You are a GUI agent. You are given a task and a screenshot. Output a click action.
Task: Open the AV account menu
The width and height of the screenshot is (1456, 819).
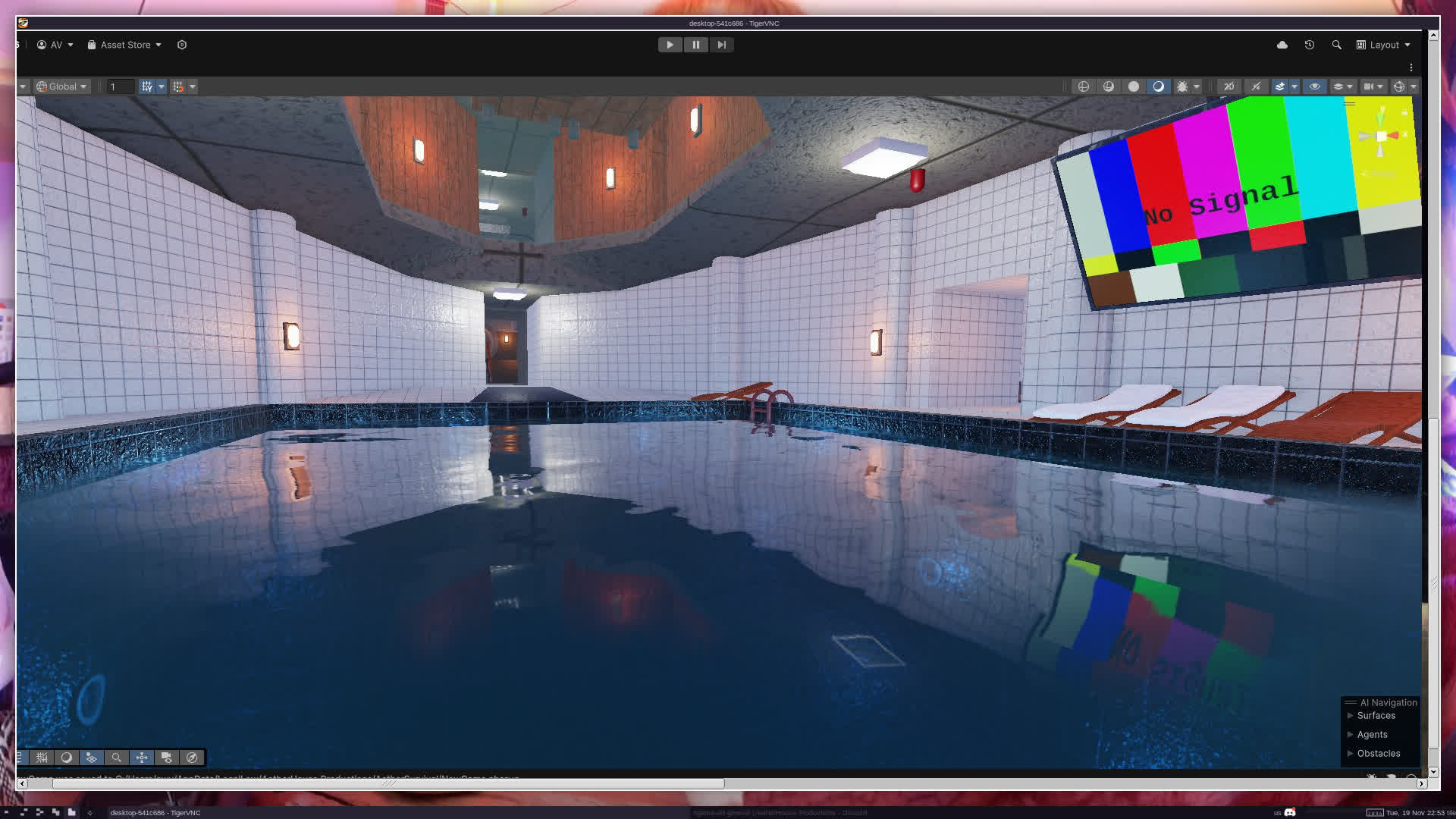point(55,45)
